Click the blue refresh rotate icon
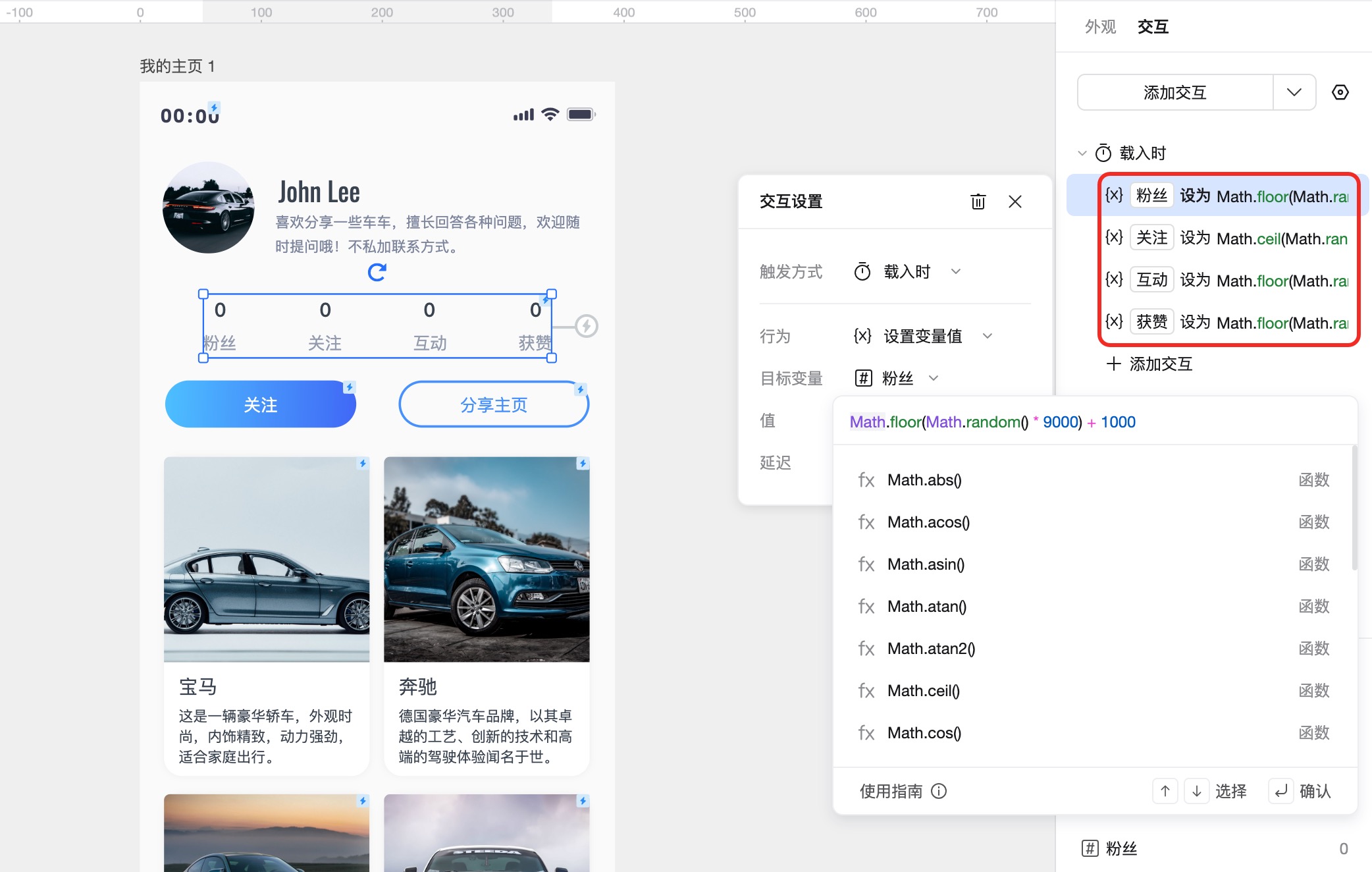The height and width of the screenshot is (872, 1372). (377, 272)
